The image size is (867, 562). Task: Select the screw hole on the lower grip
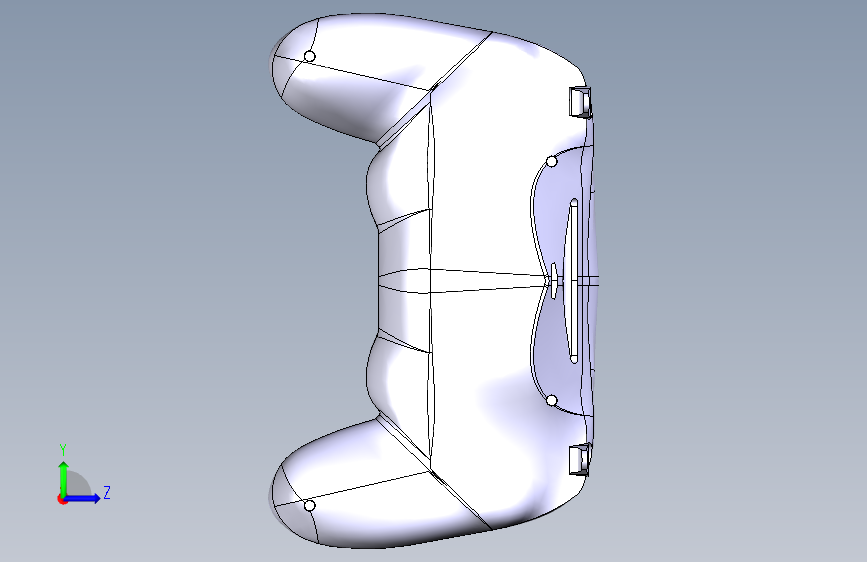(310, 506)
